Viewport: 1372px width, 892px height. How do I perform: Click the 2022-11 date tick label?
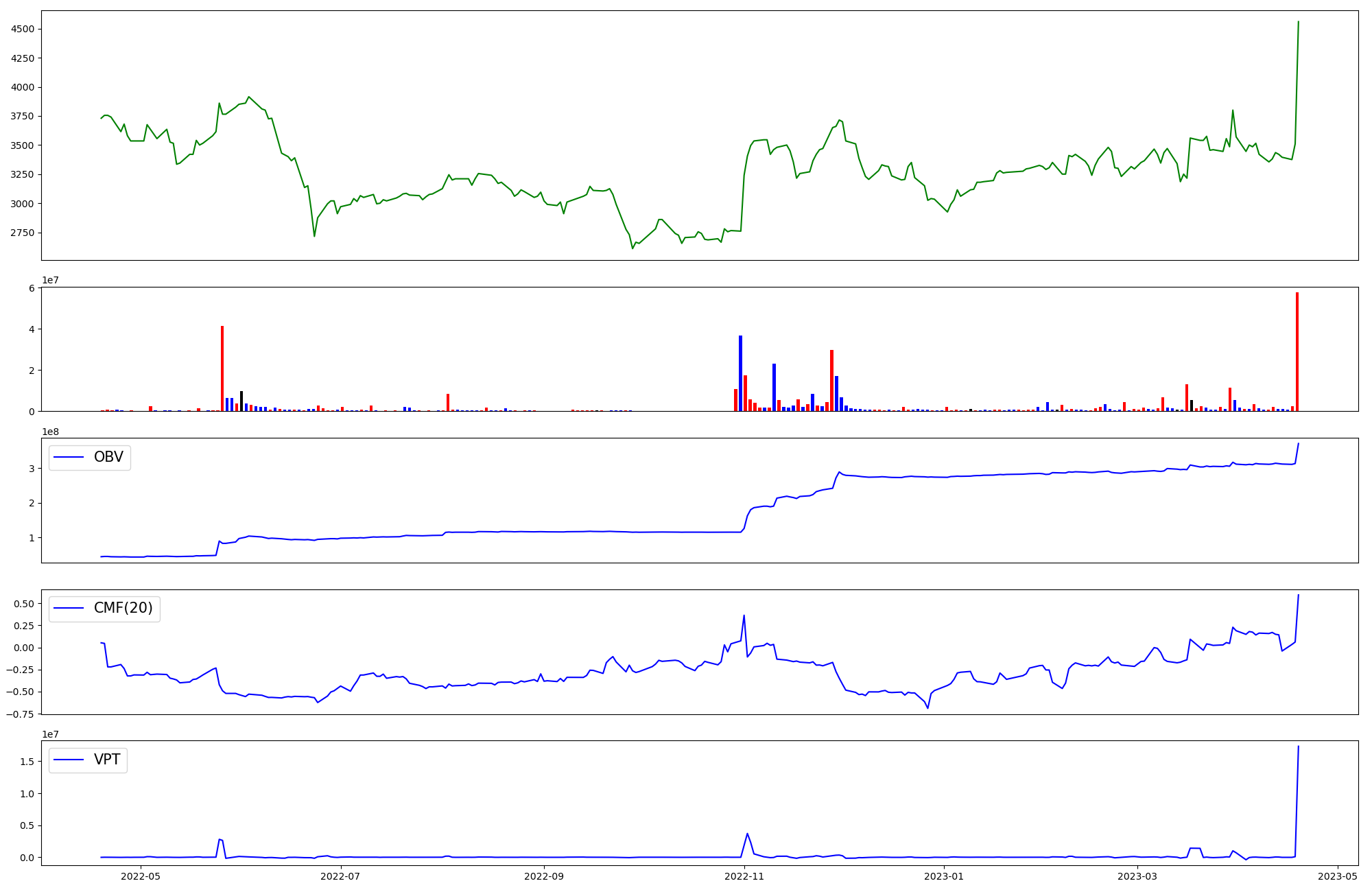coord(744,876)
